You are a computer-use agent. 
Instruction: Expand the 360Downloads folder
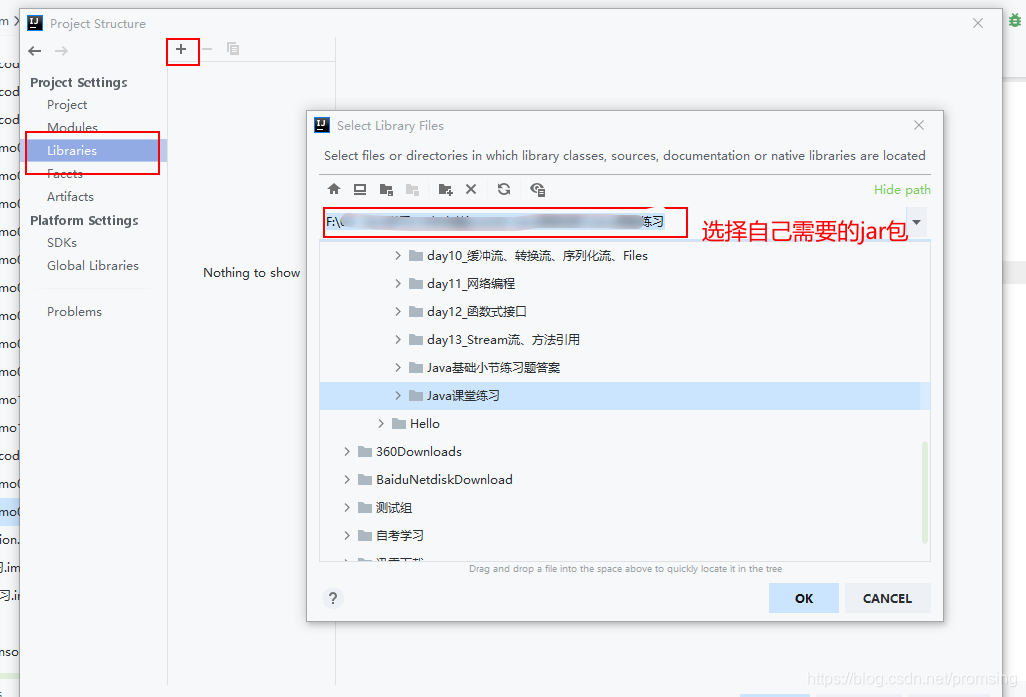(347, 452)
